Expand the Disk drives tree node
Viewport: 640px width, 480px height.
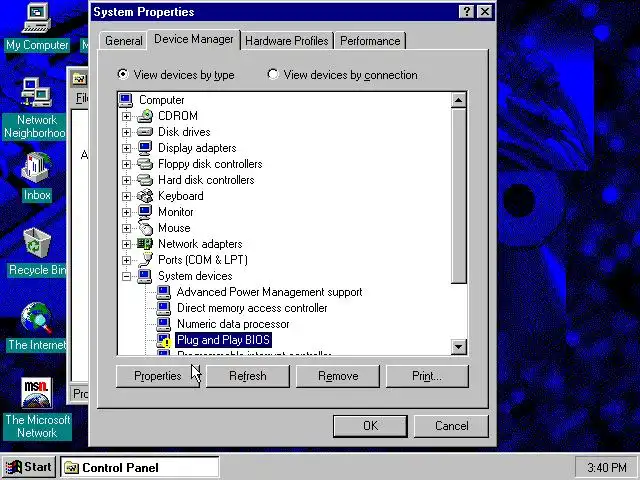pyautogui.click(x=127, y=132)
